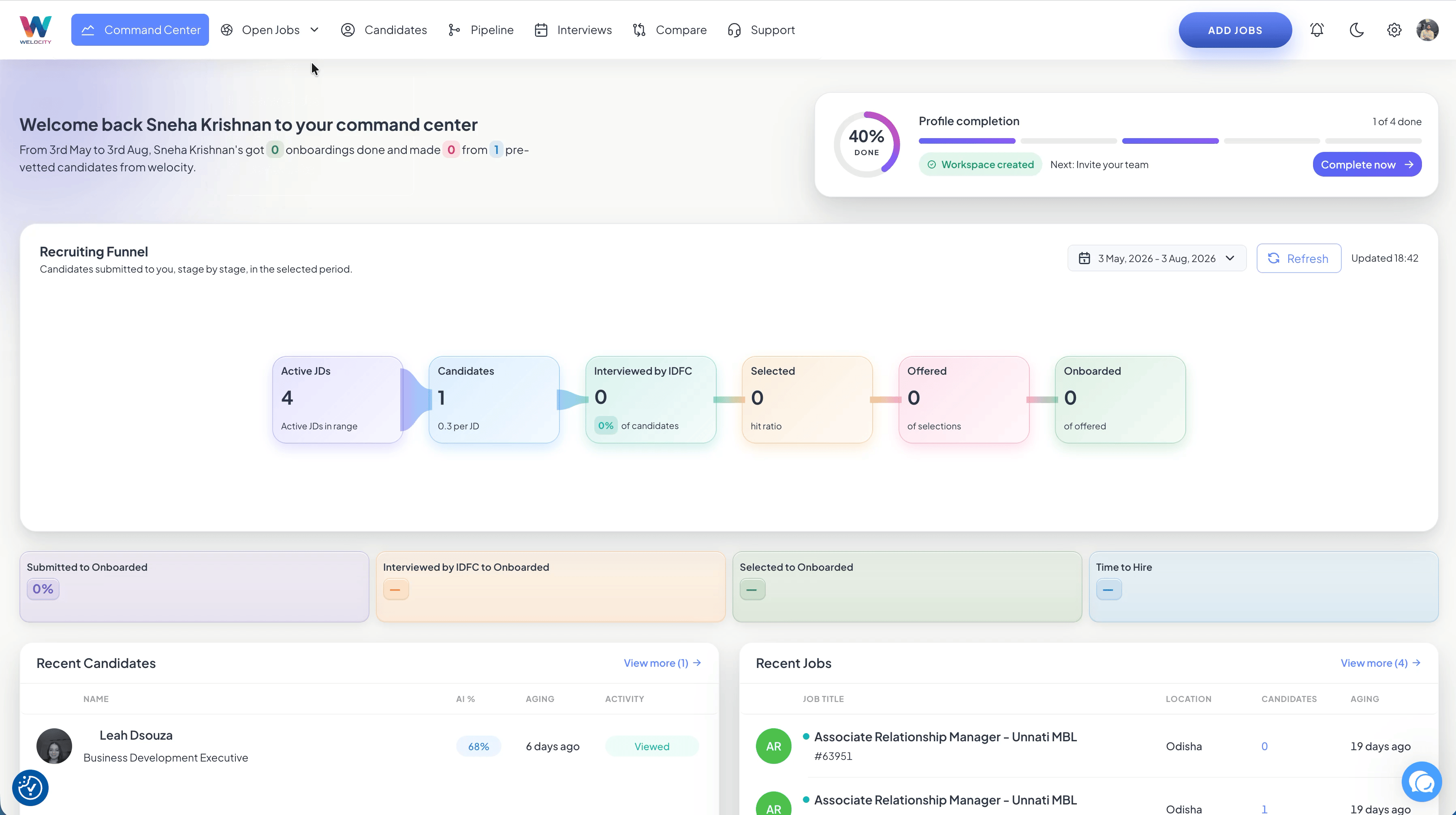Click the ADD JOBS button
Screen dimensions: 1456x815
[x=1235, y=30]
